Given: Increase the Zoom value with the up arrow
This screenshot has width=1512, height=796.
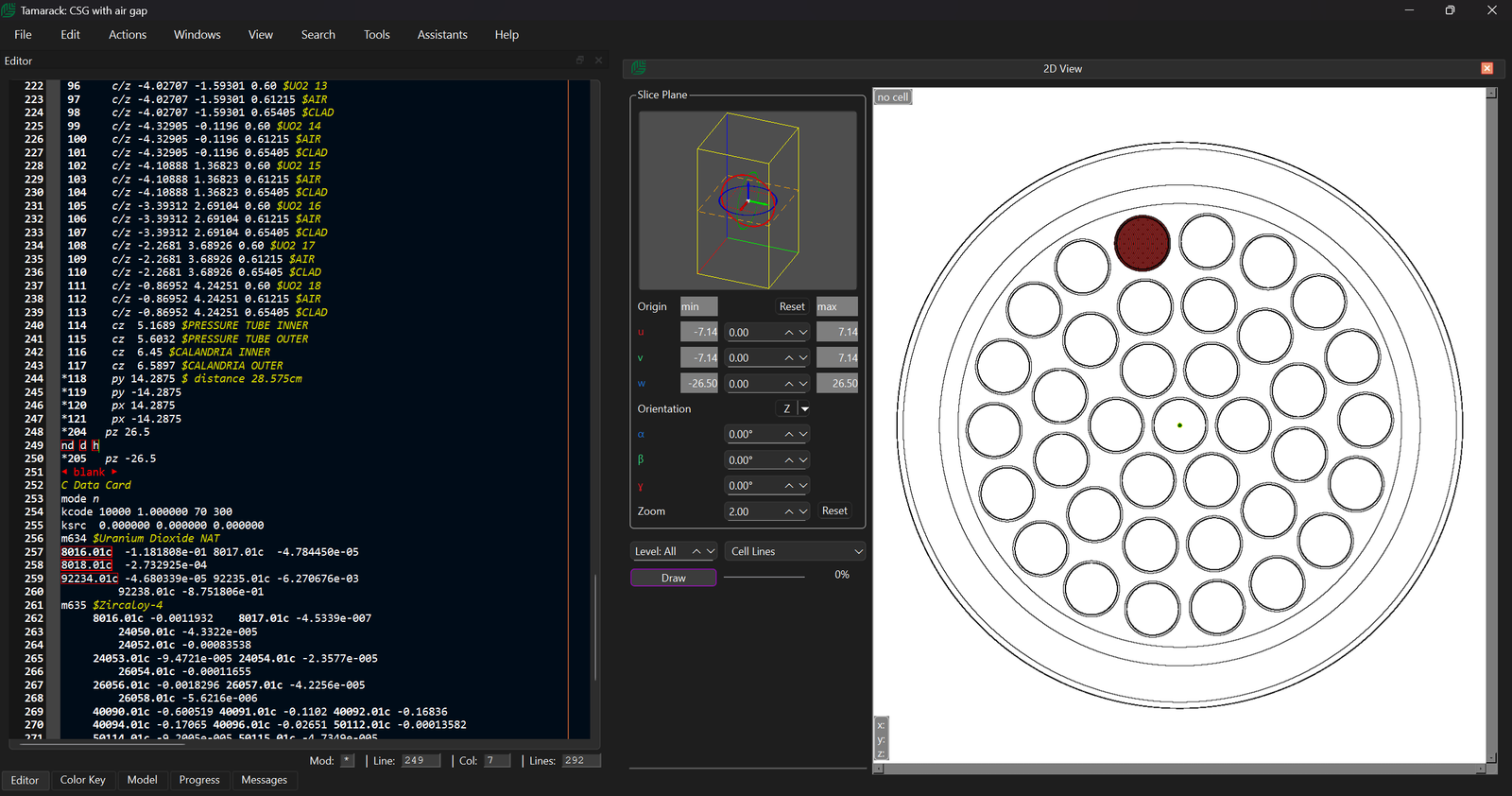Looking at the screenshot, I should coord(789,511).
